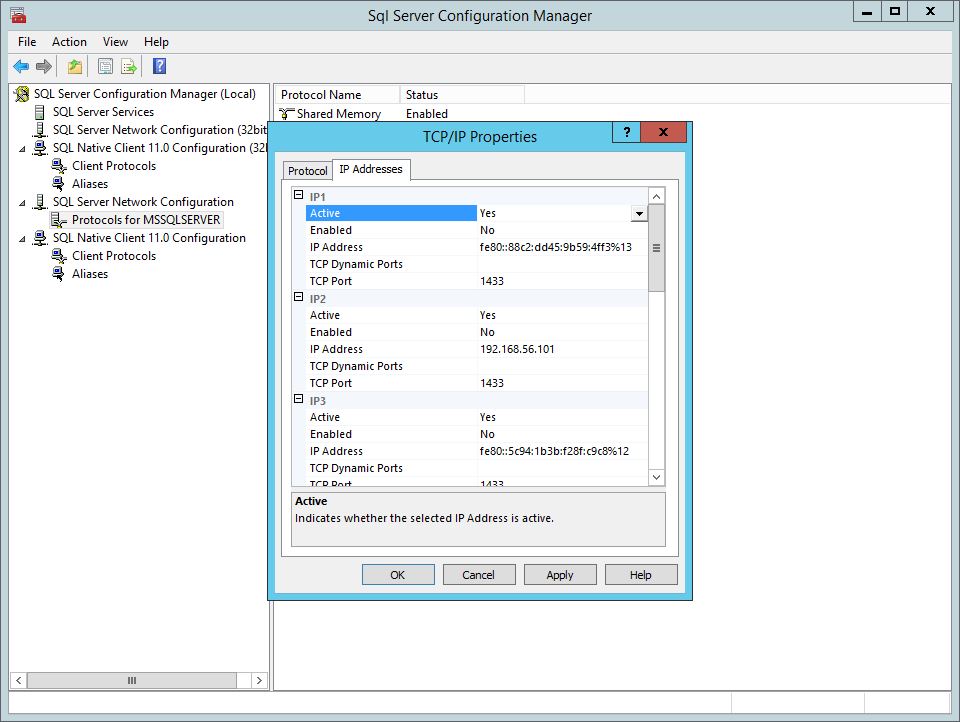Open the Help menu
The height and width of the screenshot is (722, 960).
156,42
